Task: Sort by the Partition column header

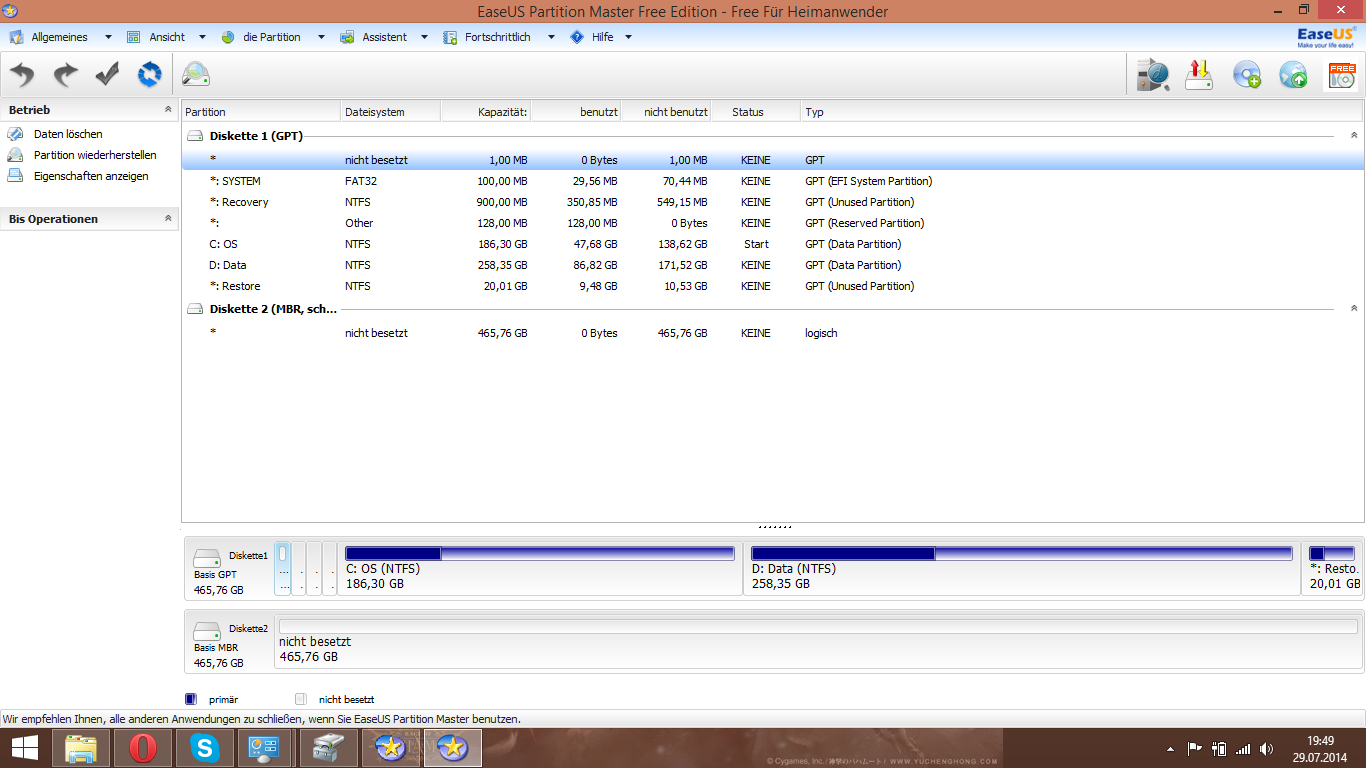Action: (261, 112)
